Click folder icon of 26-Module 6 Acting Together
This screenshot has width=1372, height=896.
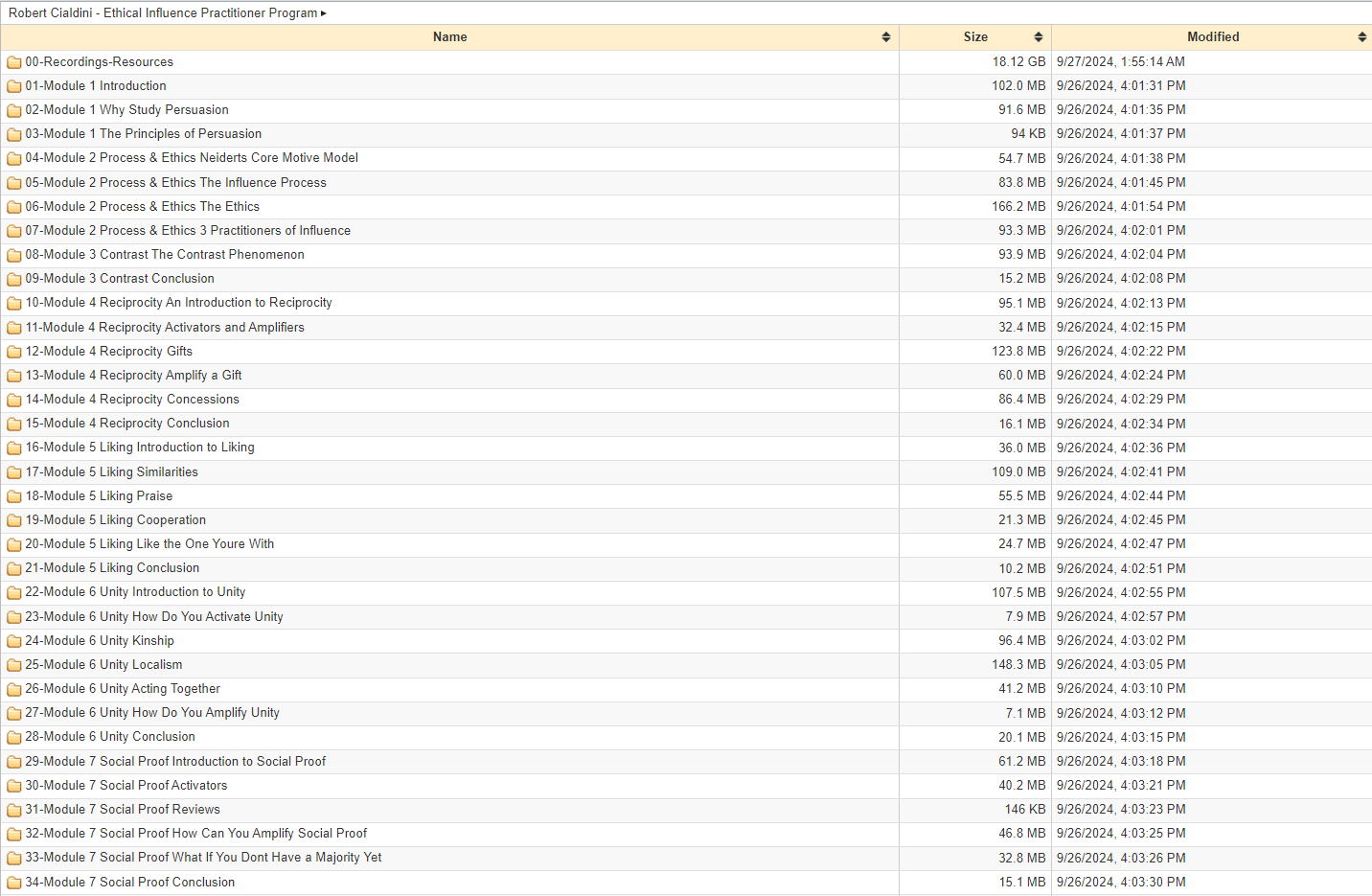pyautogui.click(x=14, y=689)
